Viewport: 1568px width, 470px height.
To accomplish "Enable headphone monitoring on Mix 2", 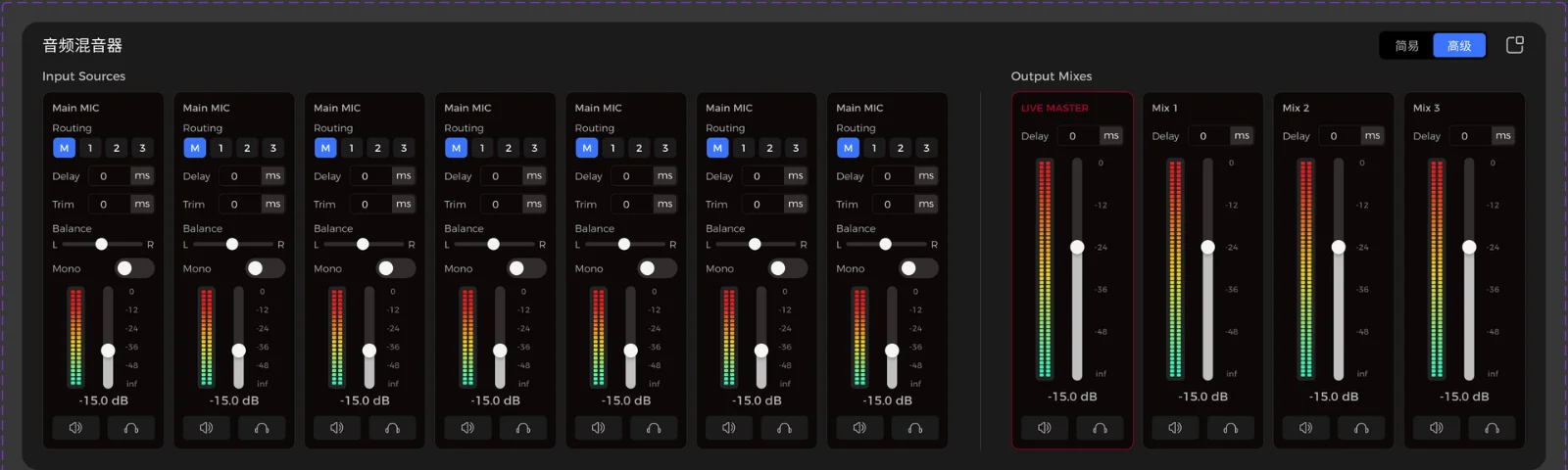I will pyautogui.click(x=1361, y=428).
